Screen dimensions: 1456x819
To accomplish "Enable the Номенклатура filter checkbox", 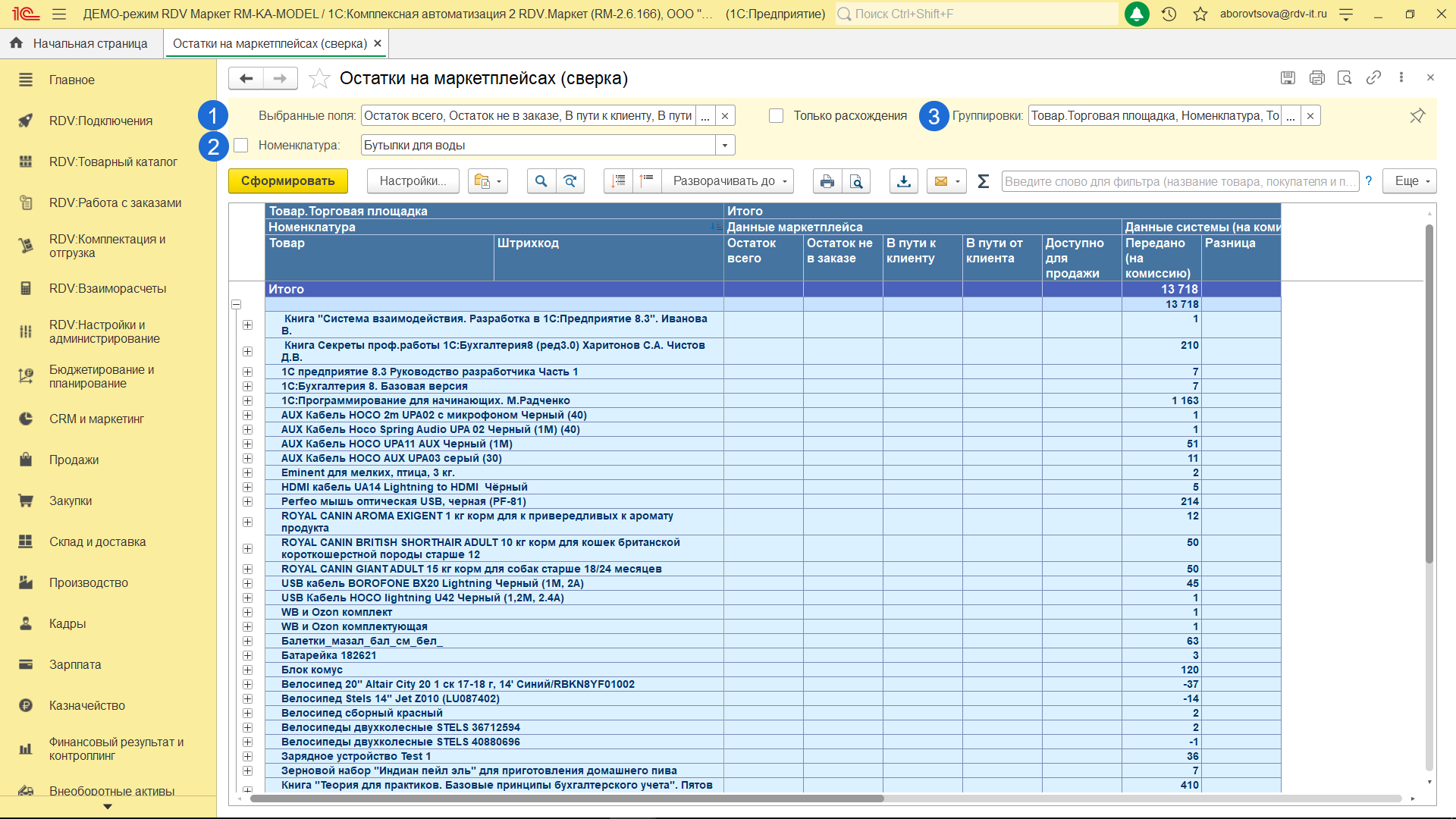I will point(241,146).
